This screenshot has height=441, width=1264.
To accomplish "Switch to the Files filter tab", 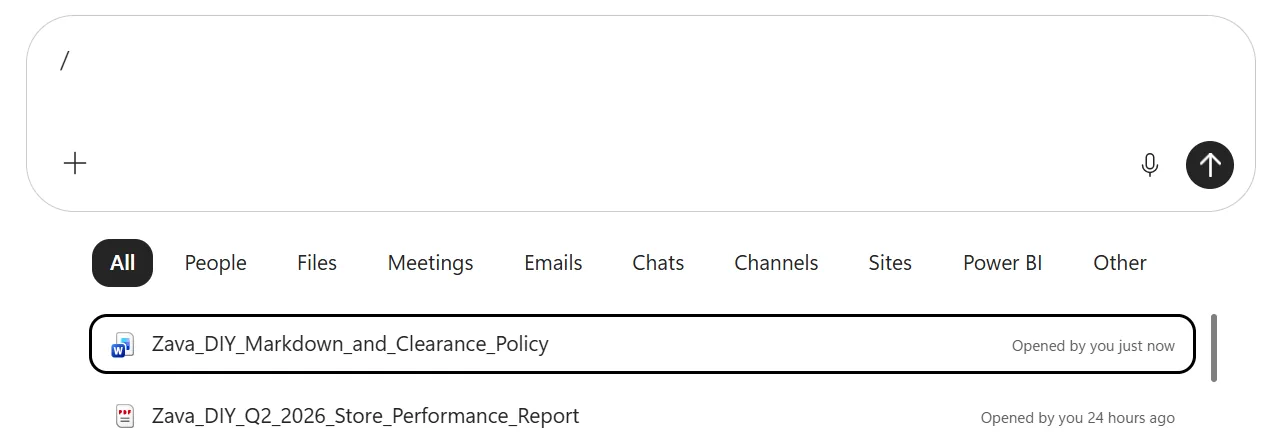I will [x=317, y=263].
